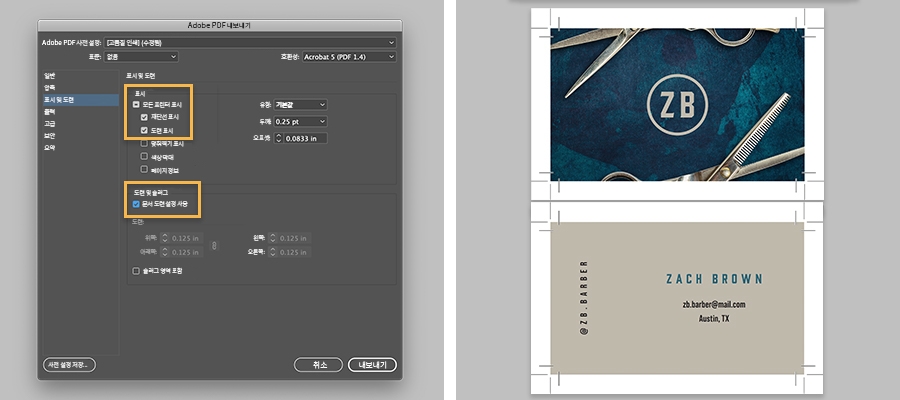The image size is (900, 400).
Task: Enable 맞춰찍기 표시 registration marks checkbox
Action: [145, 143]
